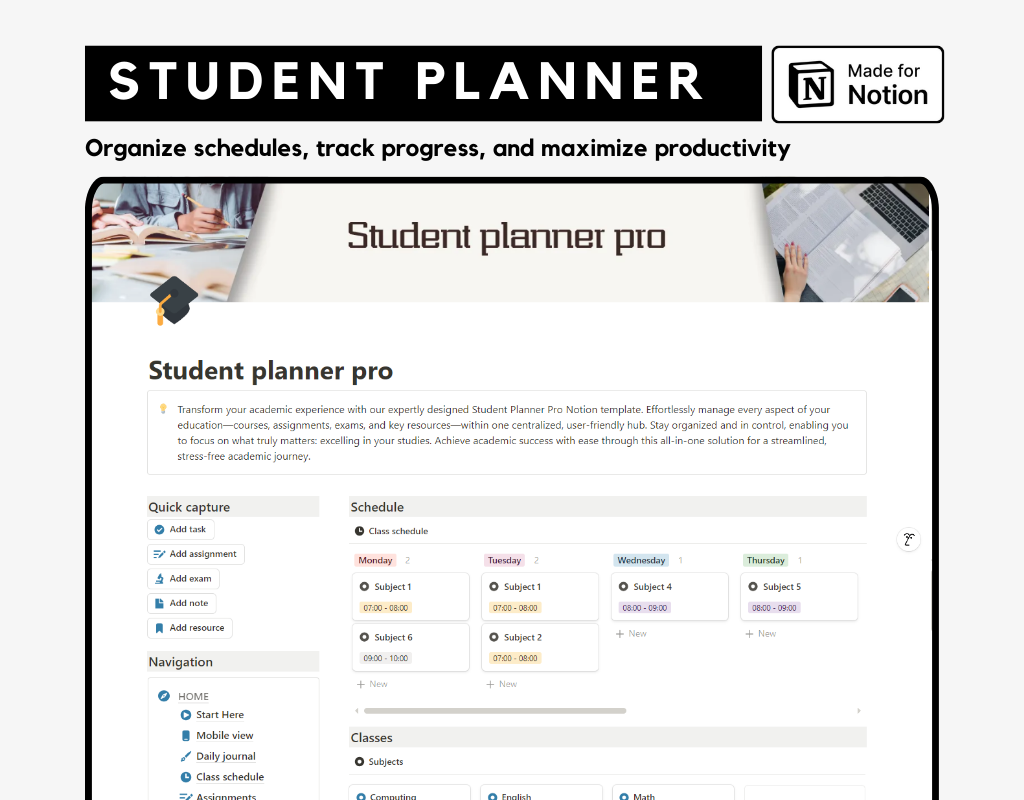Click the floating scroll-to-top icon at right
This screenshot has height=800, width=1024.
908,539
